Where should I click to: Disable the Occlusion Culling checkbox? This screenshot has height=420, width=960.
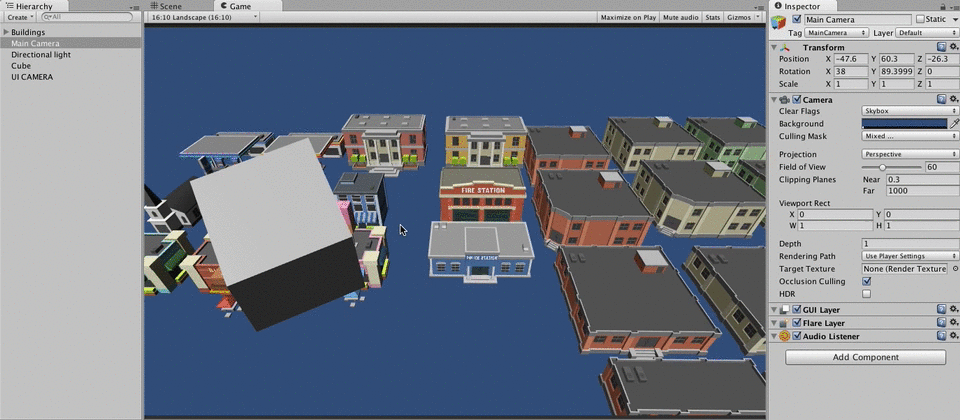[866, 281]
